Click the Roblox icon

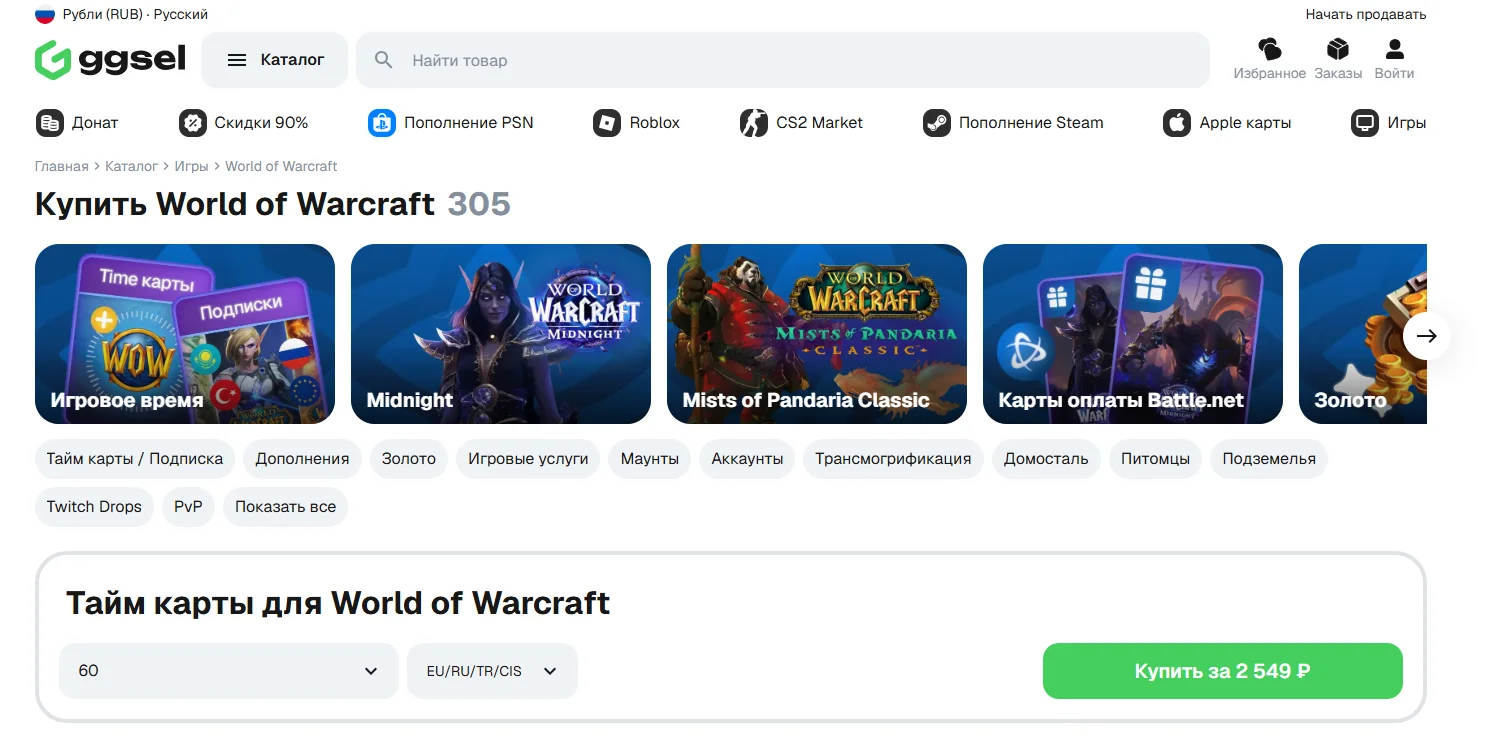click(607, 123)
